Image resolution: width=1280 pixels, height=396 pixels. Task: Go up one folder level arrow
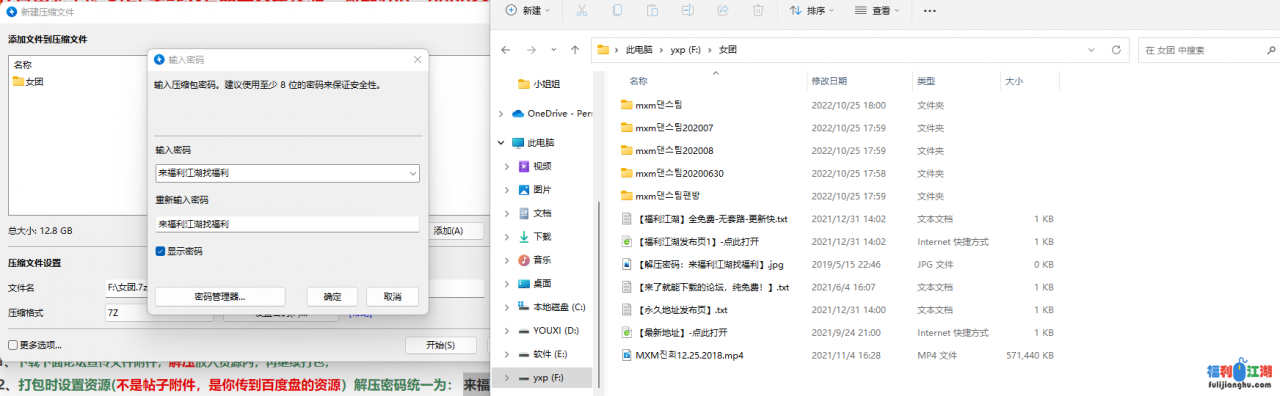[574, 49]
